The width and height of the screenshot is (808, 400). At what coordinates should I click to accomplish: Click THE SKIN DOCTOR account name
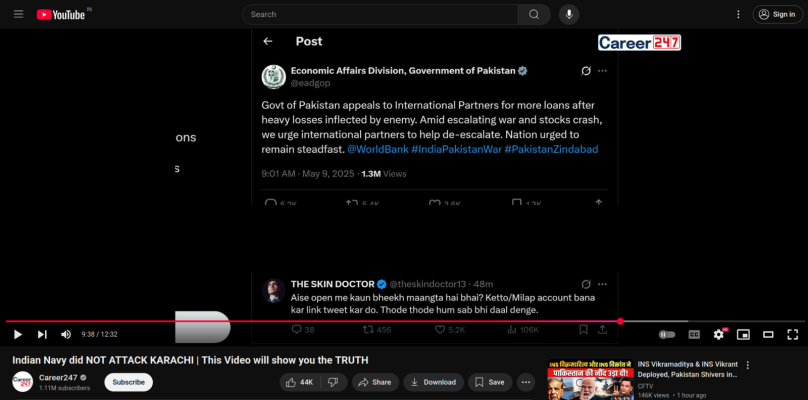[332, 284]
